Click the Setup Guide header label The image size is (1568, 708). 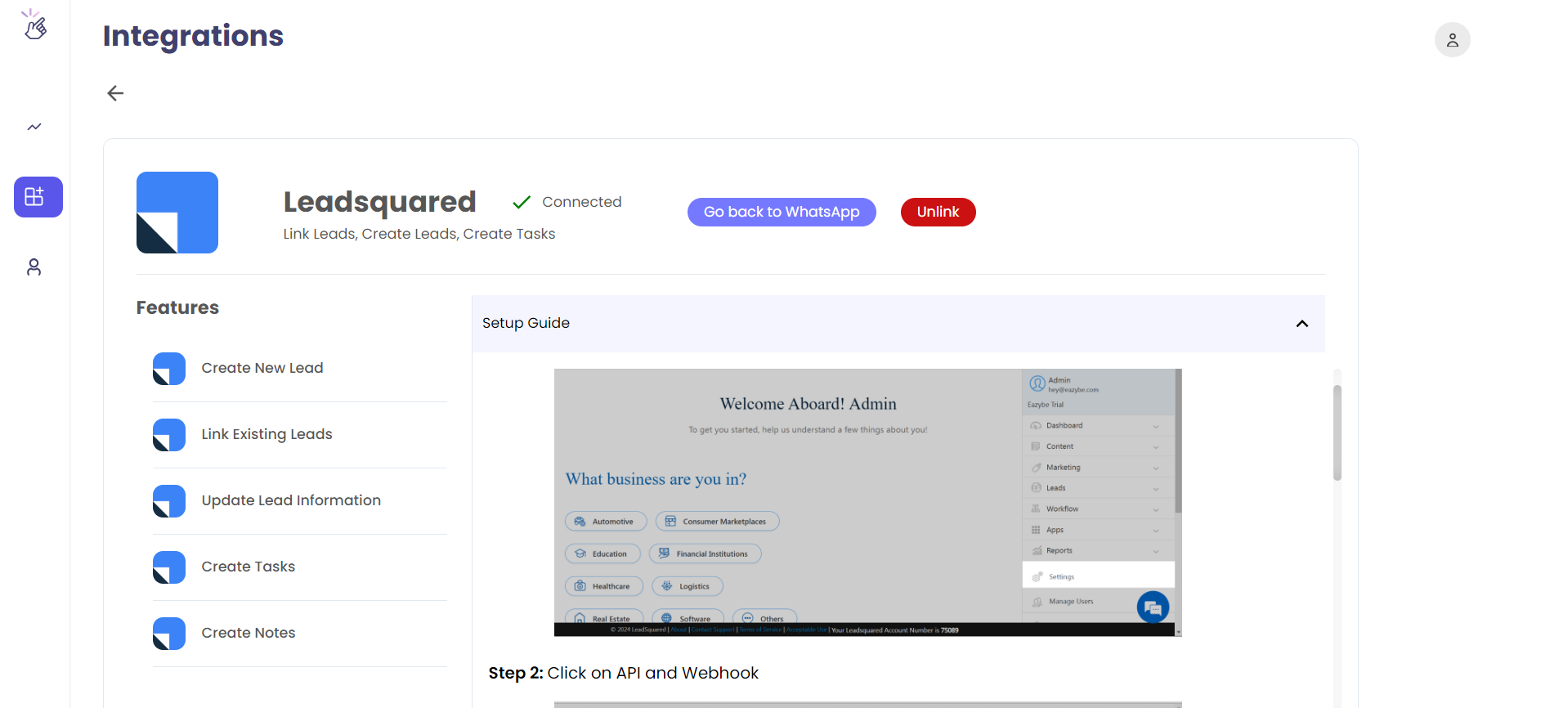[x=526, y=323]
